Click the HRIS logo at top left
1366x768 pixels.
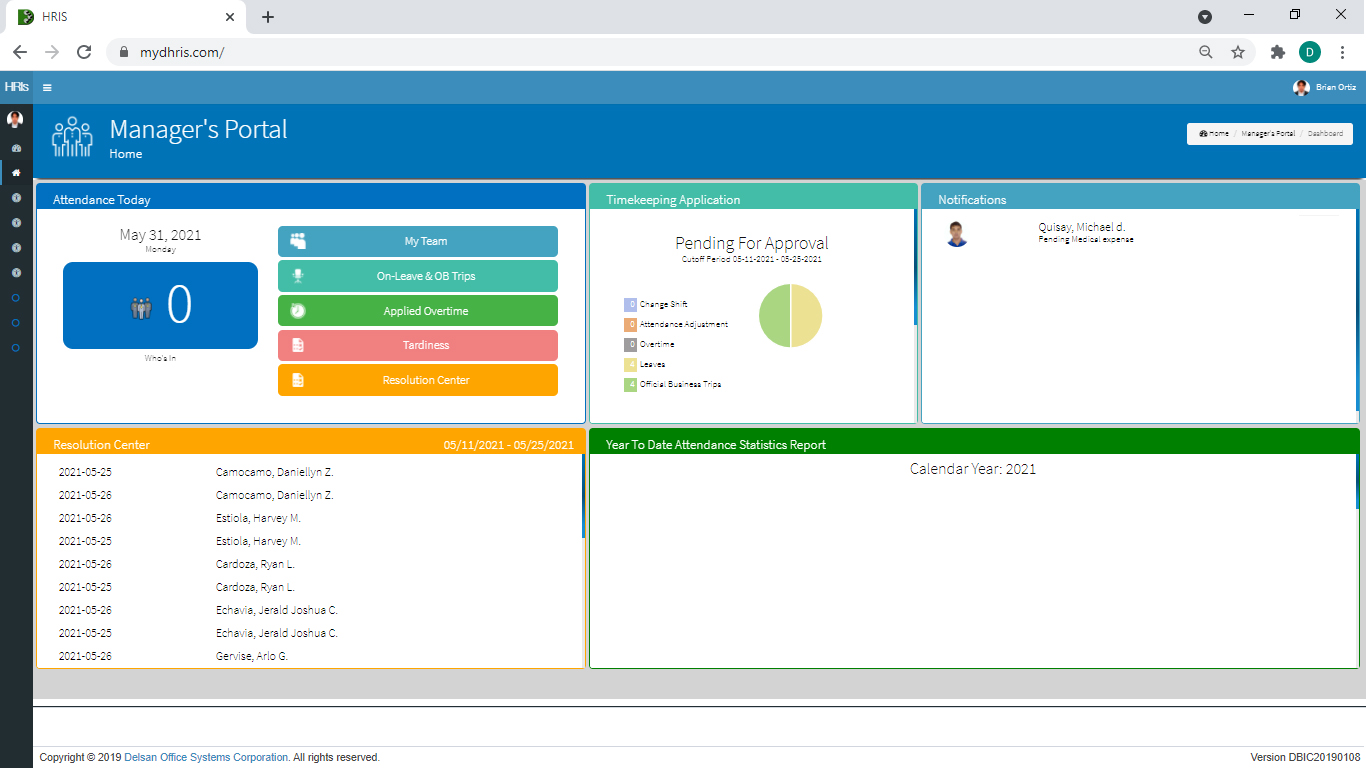click(16, 87)
